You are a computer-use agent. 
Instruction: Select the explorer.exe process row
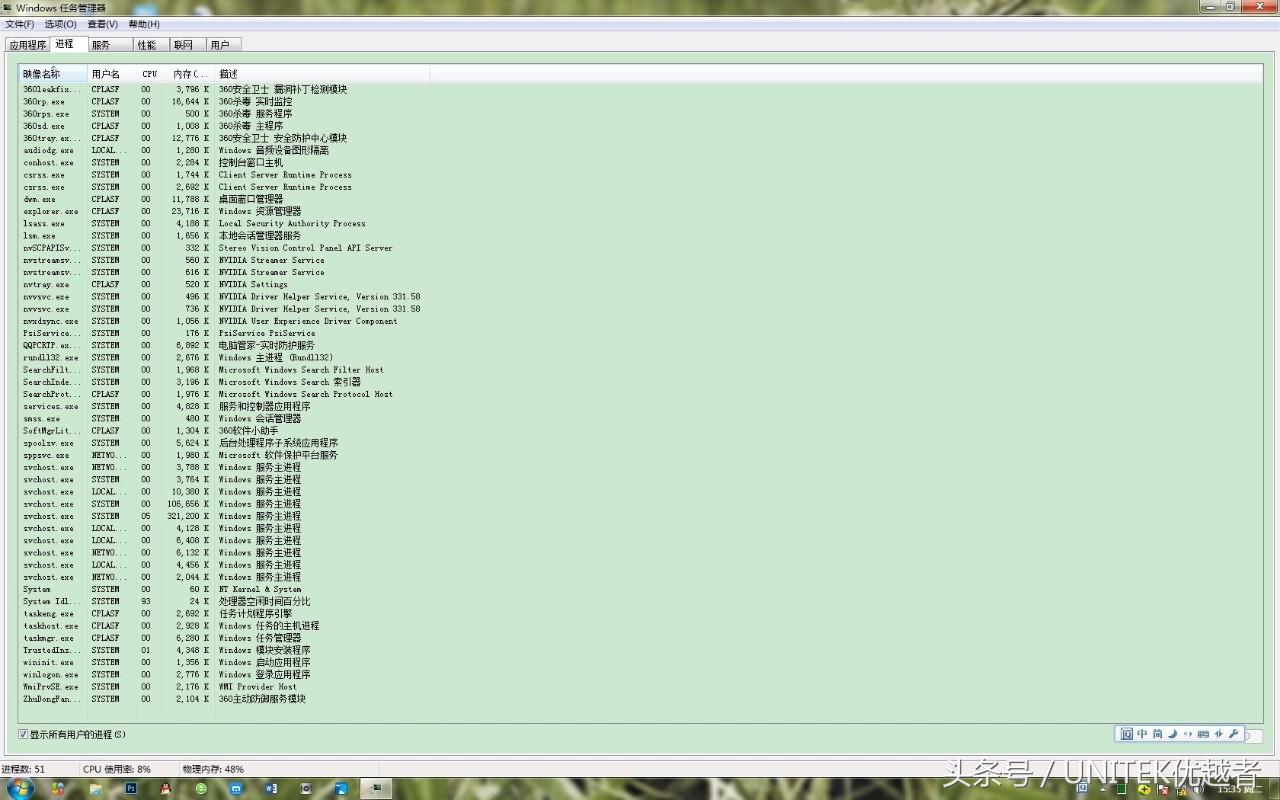50,211
